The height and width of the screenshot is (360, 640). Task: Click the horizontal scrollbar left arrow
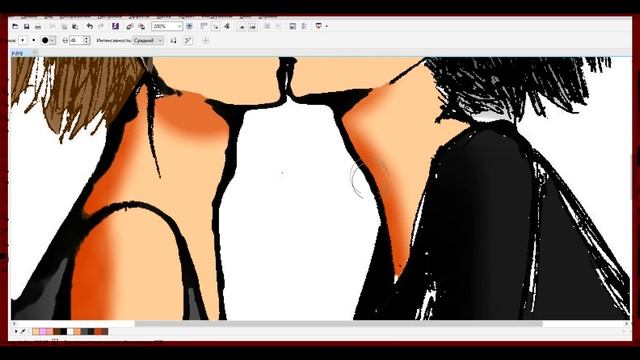tap(14, 324)
